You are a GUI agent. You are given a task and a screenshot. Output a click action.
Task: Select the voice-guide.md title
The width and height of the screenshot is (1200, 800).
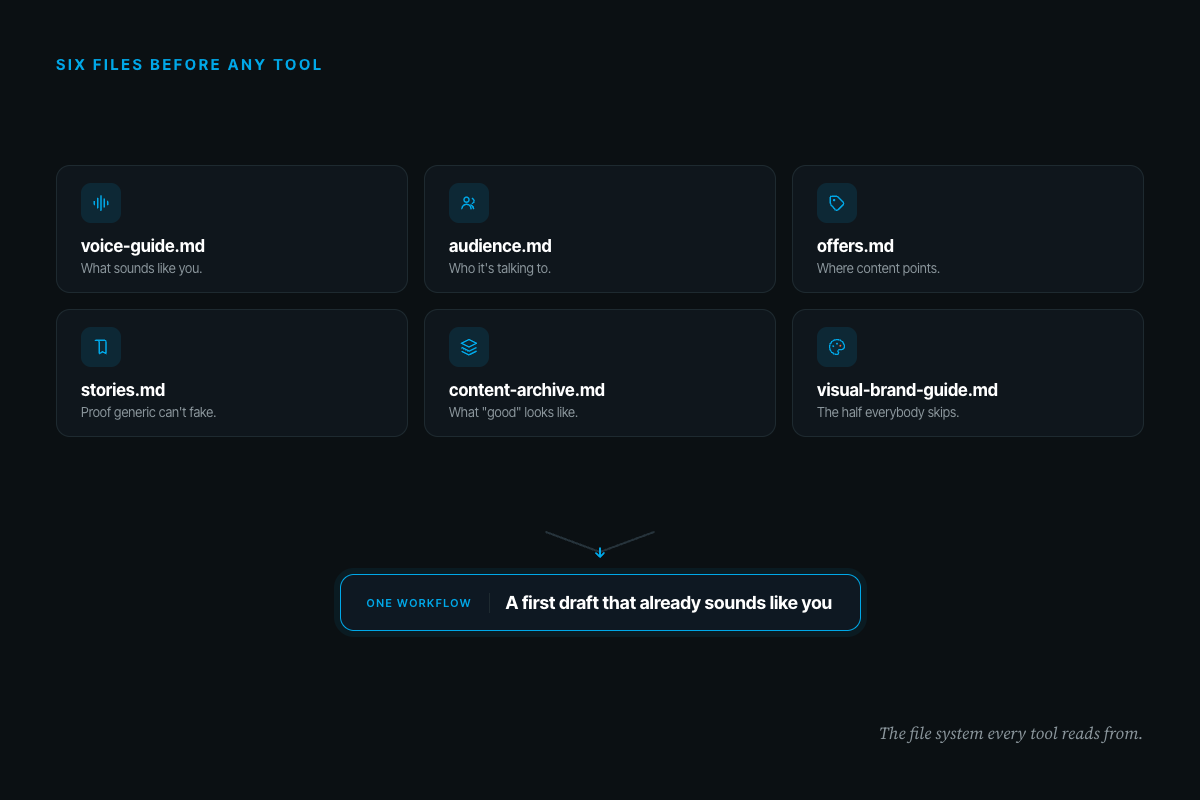click(x=143, y=246)
